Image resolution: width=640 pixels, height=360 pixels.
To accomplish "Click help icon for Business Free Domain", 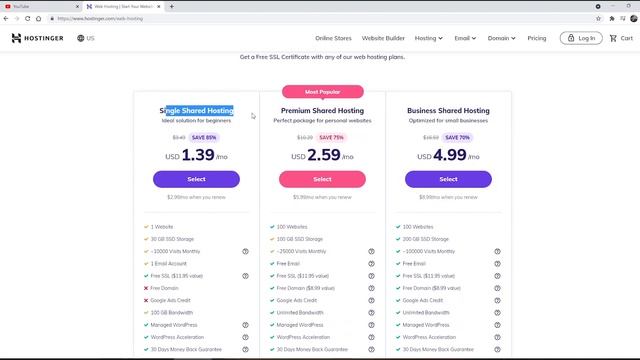I will 497,288.
